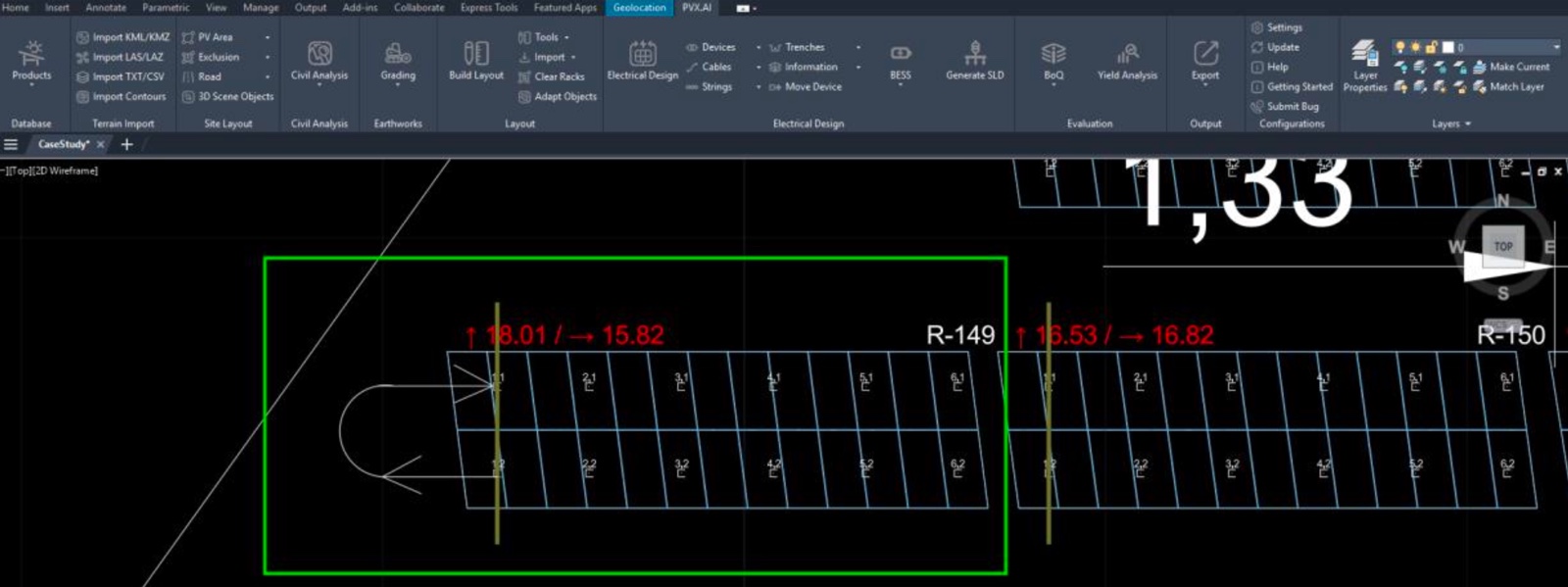Expand the Exclusion dropdown arrow
1568x587 pixels.
tap(267, 57)
